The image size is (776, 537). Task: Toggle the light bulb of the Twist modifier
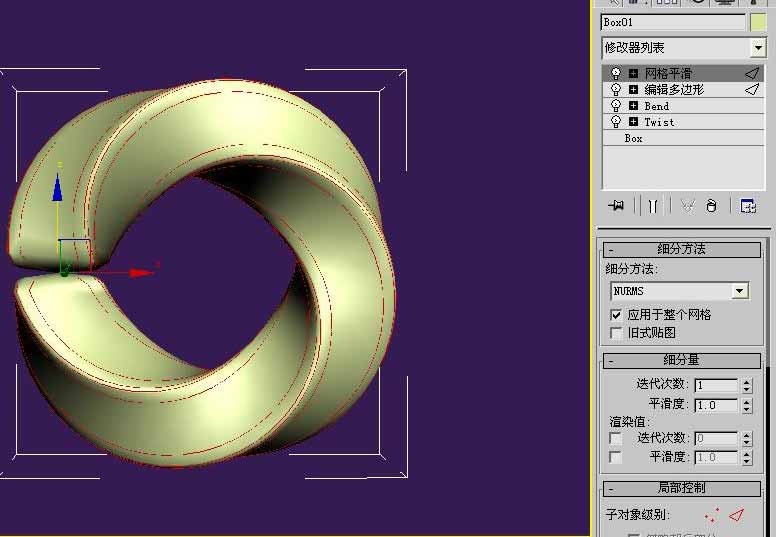click(616, 122)
